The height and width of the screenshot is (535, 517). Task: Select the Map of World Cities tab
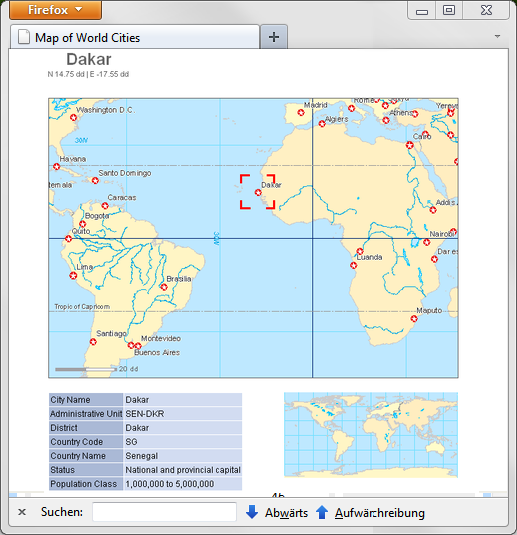[135, 37]
